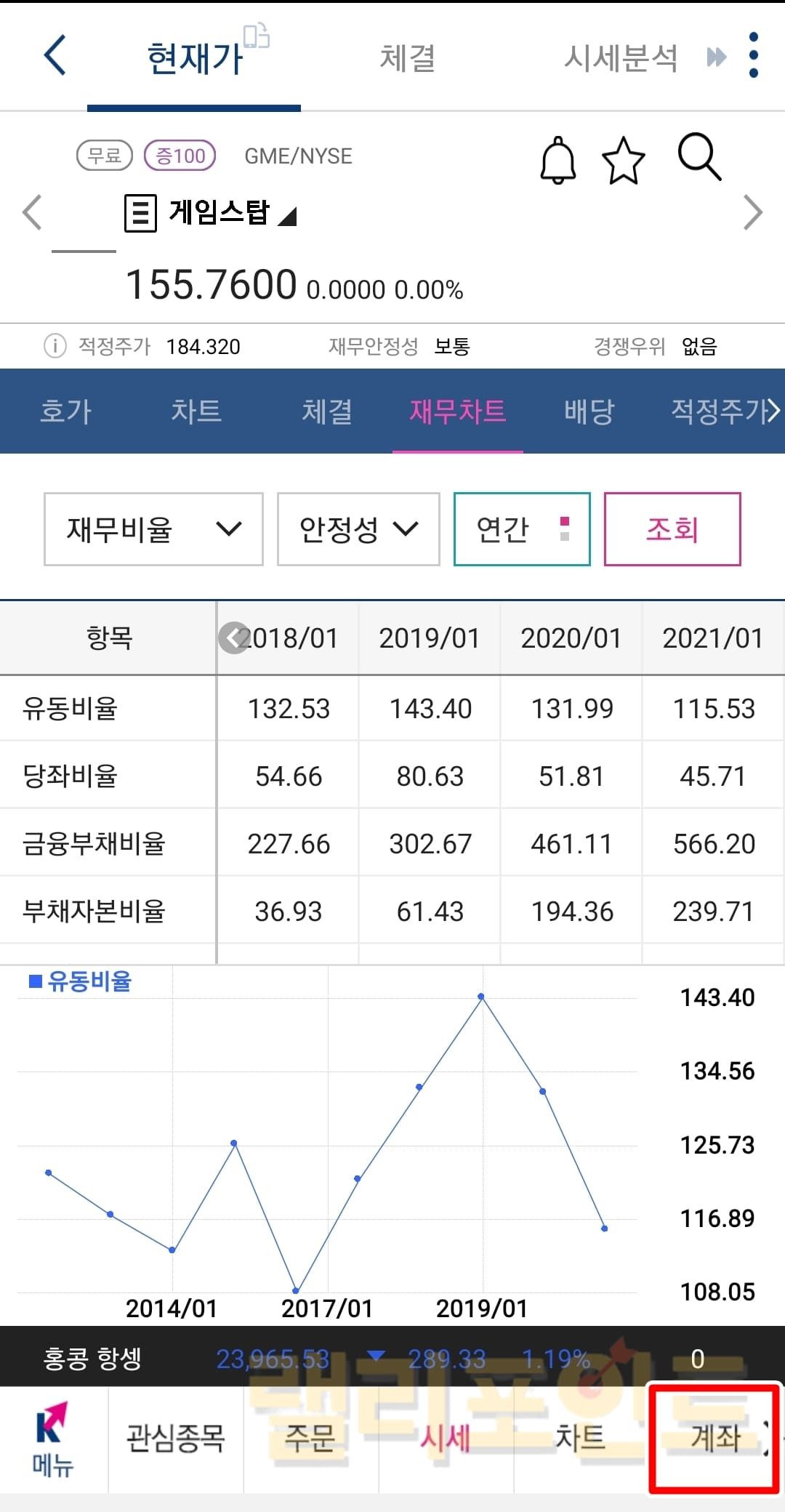
Task: Open the 안정성 dropdown
Action: coord(358,528)
